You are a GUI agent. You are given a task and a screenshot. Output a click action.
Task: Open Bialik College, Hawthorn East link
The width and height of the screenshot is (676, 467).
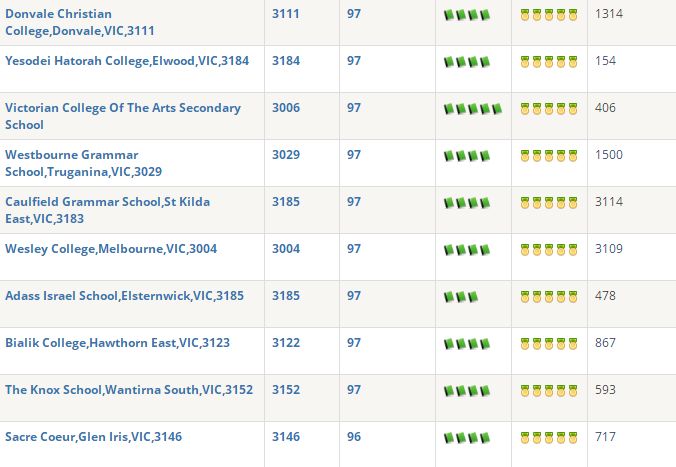click(x=118, y=343)
